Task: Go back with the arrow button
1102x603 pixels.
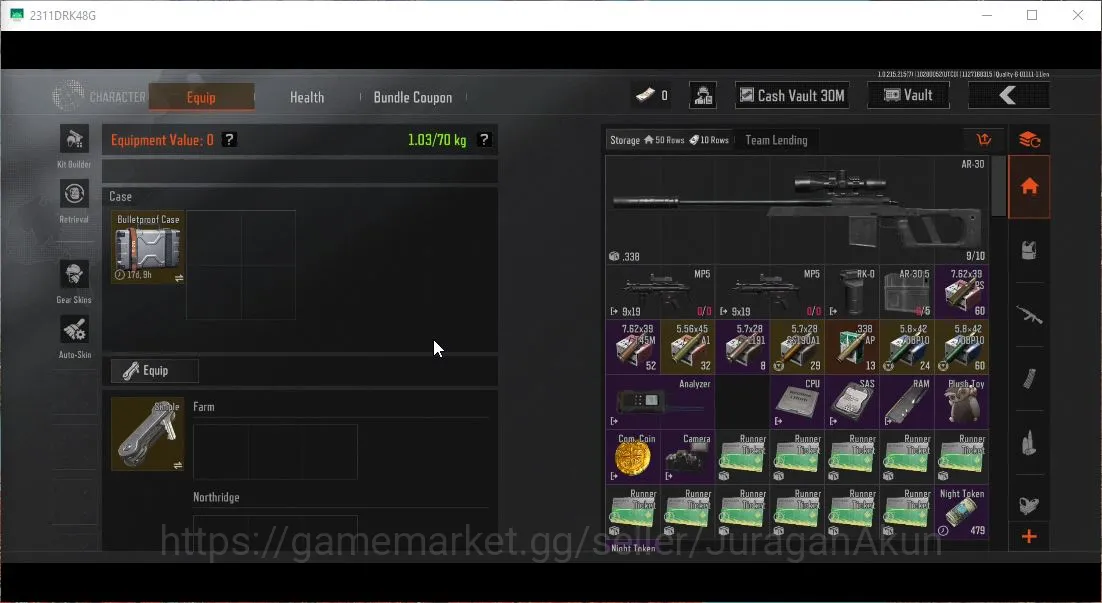Action: click(1009, 96)
